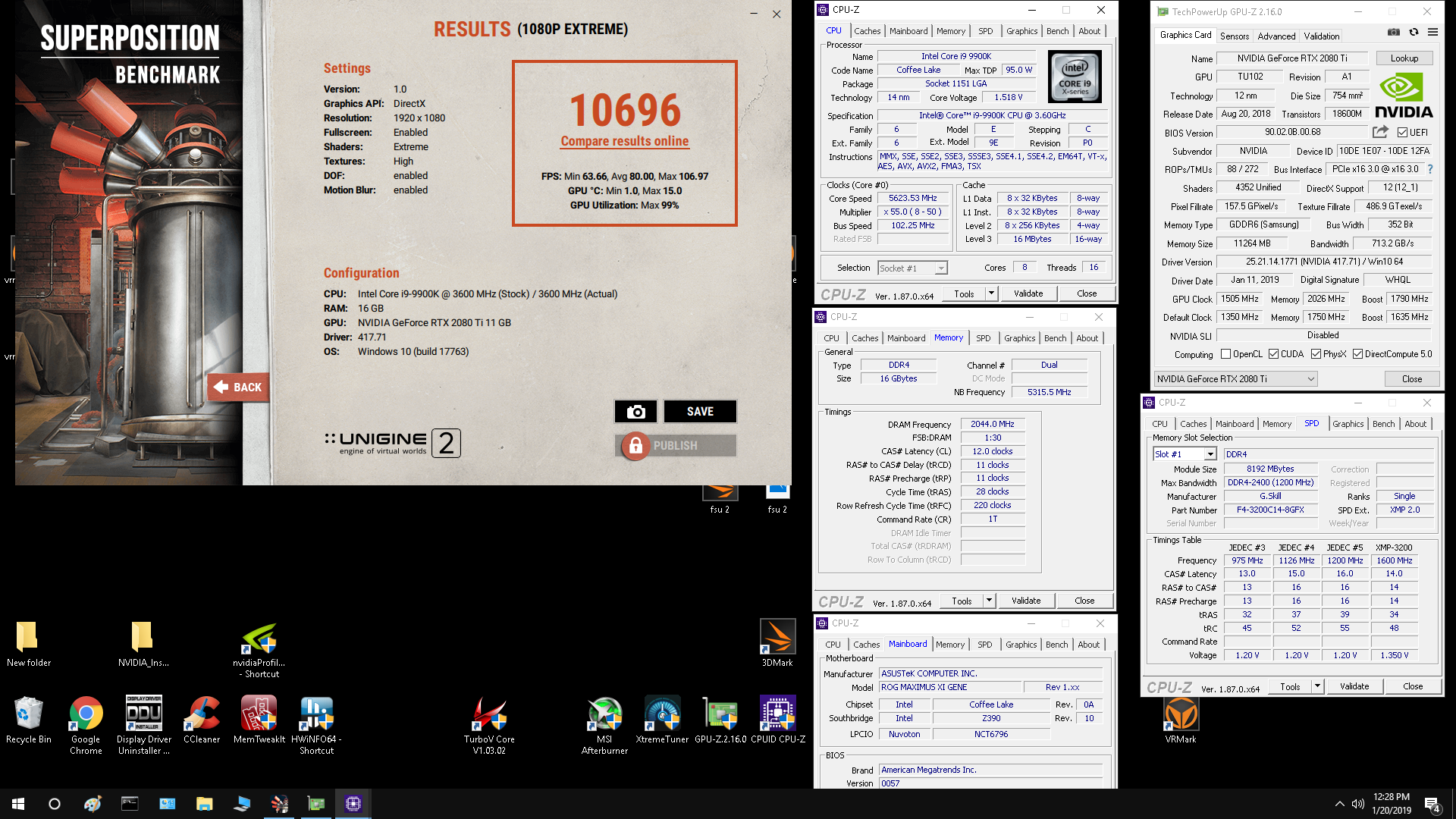Open the Validation tab in GPU-Z
This screenshot has height=819, width=1456.
tap(1321, 36)
